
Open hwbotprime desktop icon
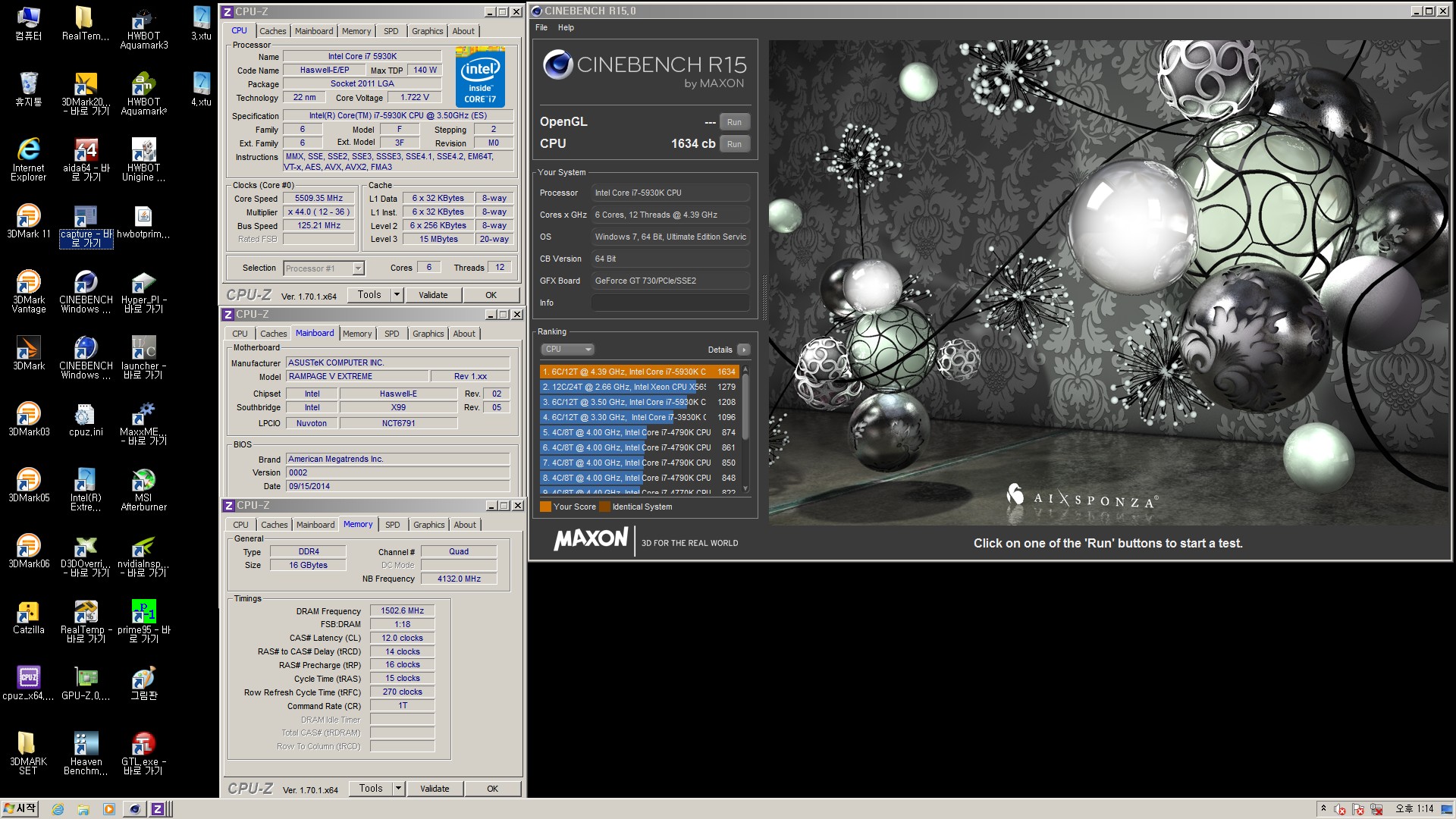[143, 221]
